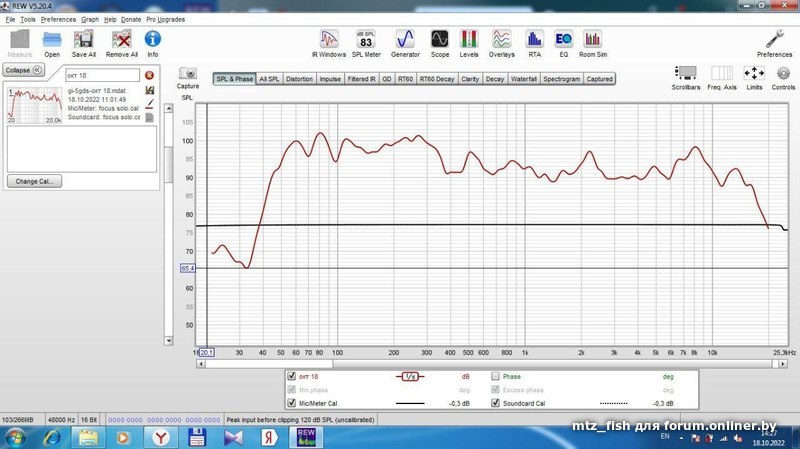Select the Spectrogram tab
This screenshot has width=800, height=449.
pyautogui.click(x=562, y=78)
